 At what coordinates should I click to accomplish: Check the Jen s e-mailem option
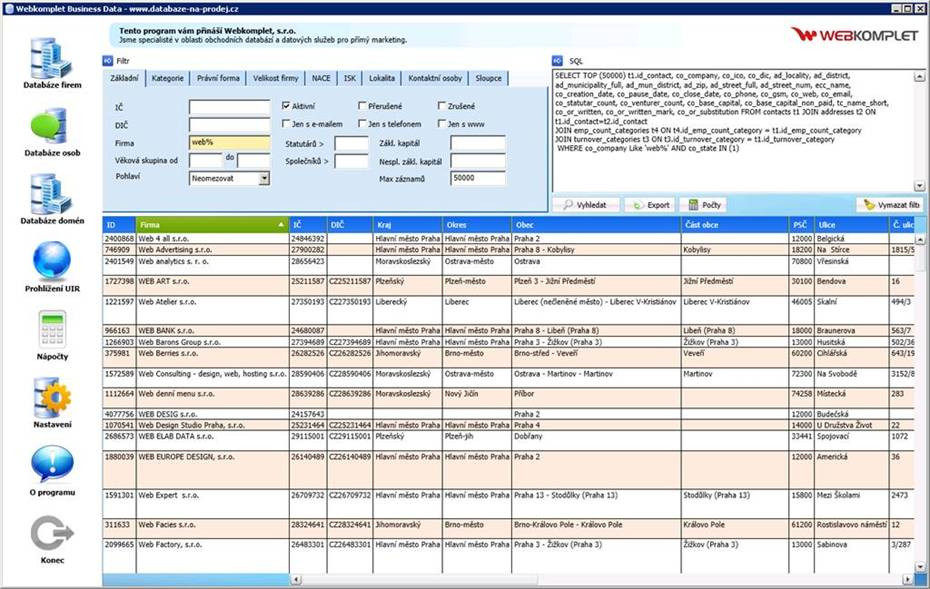[286, 123]
